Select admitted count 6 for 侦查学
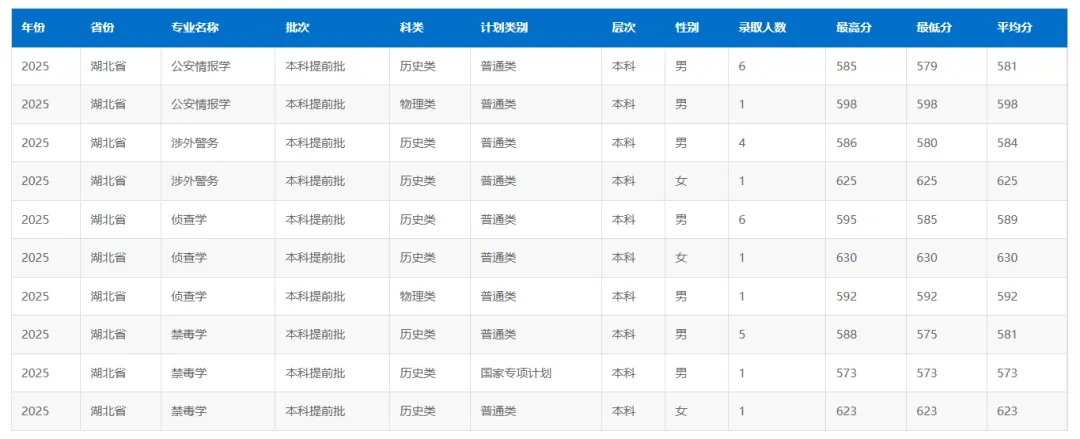The image size is (1080, 439). coord(742,220)
